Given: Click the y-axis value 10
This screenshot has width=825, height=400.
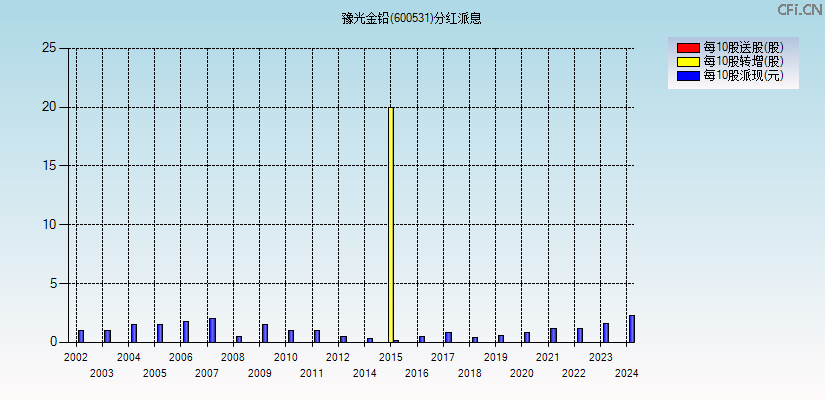Looking at the screenshot, I should (49, 225).
